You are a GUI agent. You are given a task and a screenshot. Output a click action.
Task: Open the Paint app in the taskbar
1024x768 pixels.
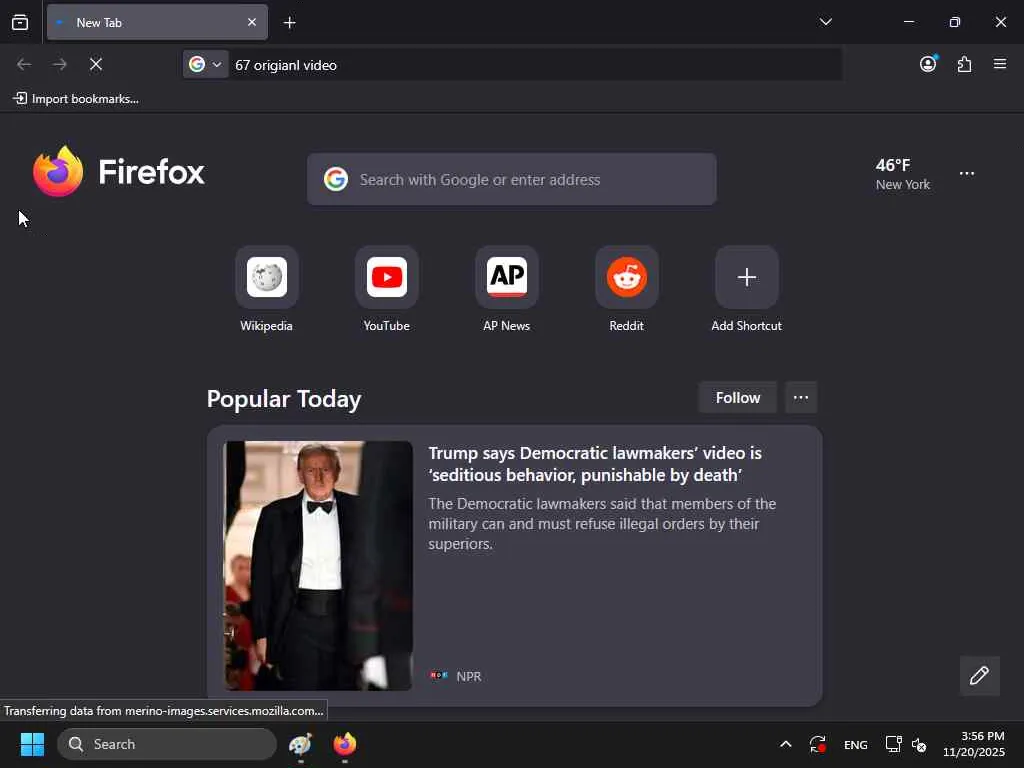(x=300, y=744)
